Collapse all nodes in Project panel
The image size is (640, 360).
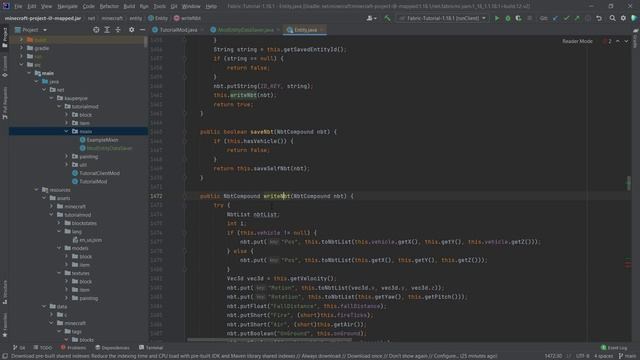coord(118,30)
